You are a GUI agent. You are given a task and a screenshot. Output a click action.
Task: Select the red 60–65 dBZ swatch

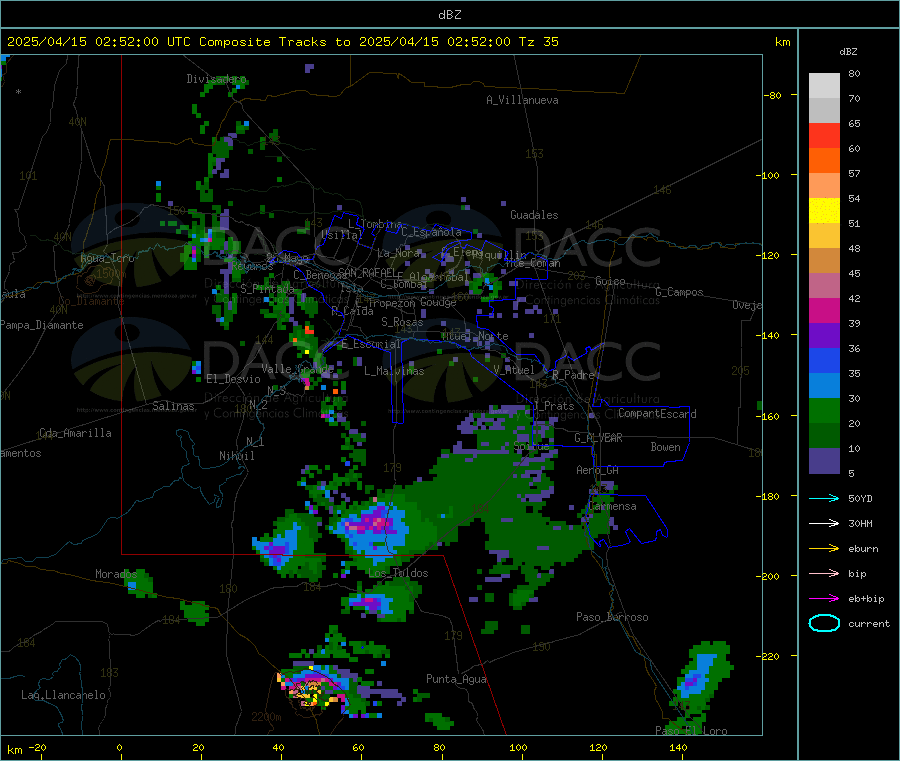tap(824, 135)
